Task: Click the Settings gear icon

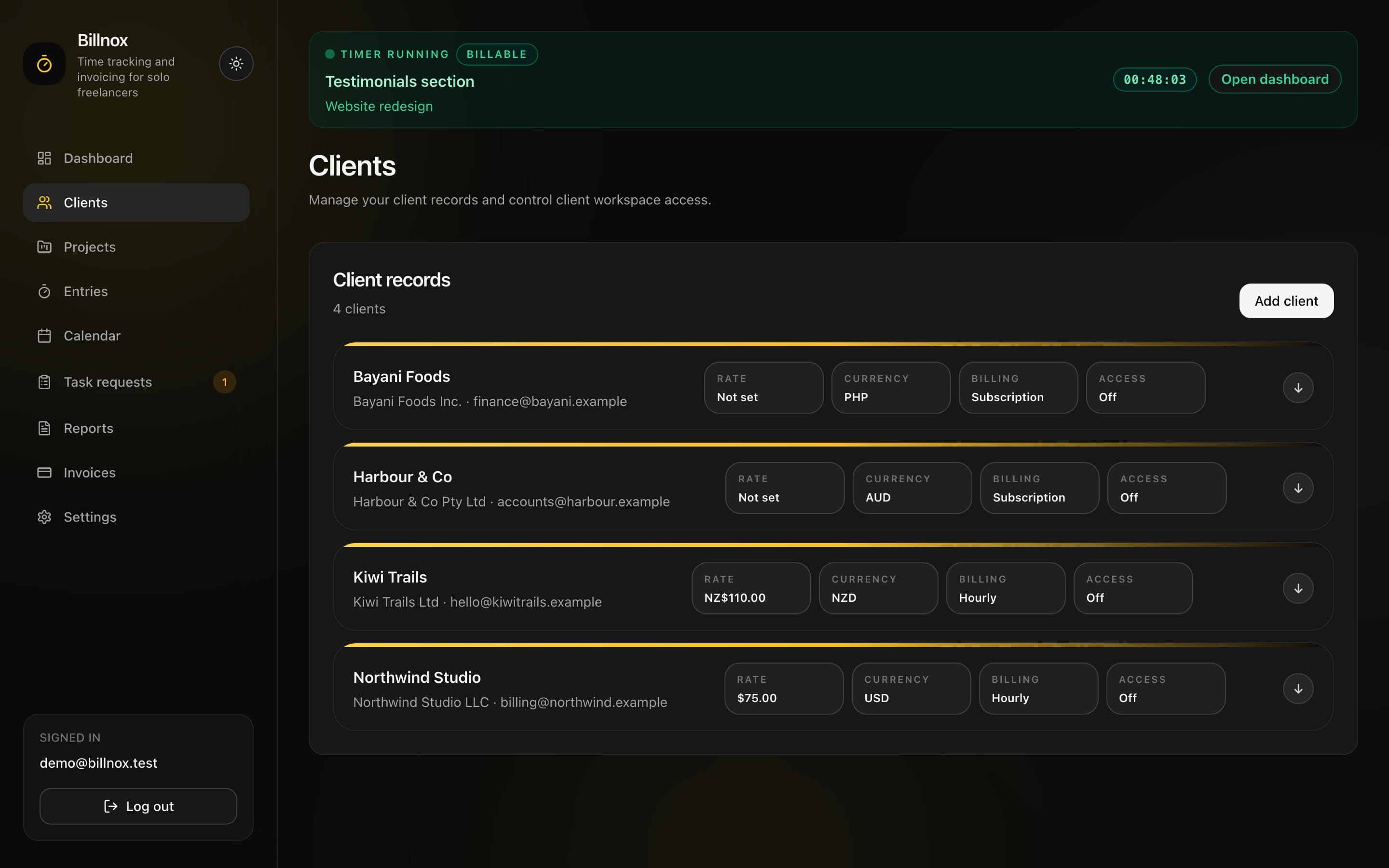Action: click(44, 516)
